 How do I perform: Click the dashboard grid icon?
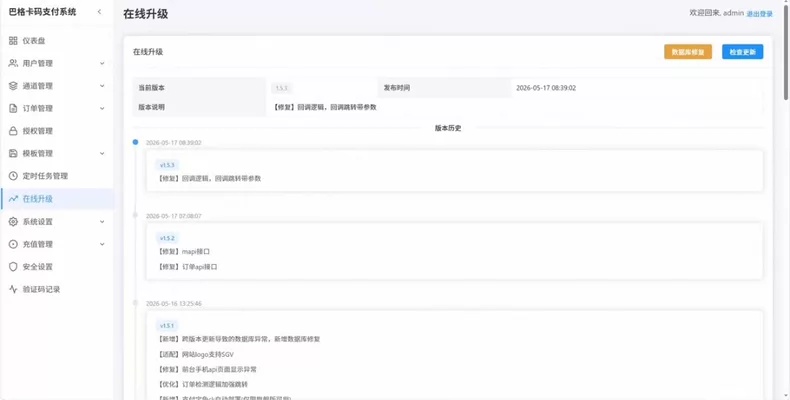click(x=13, y=41)
